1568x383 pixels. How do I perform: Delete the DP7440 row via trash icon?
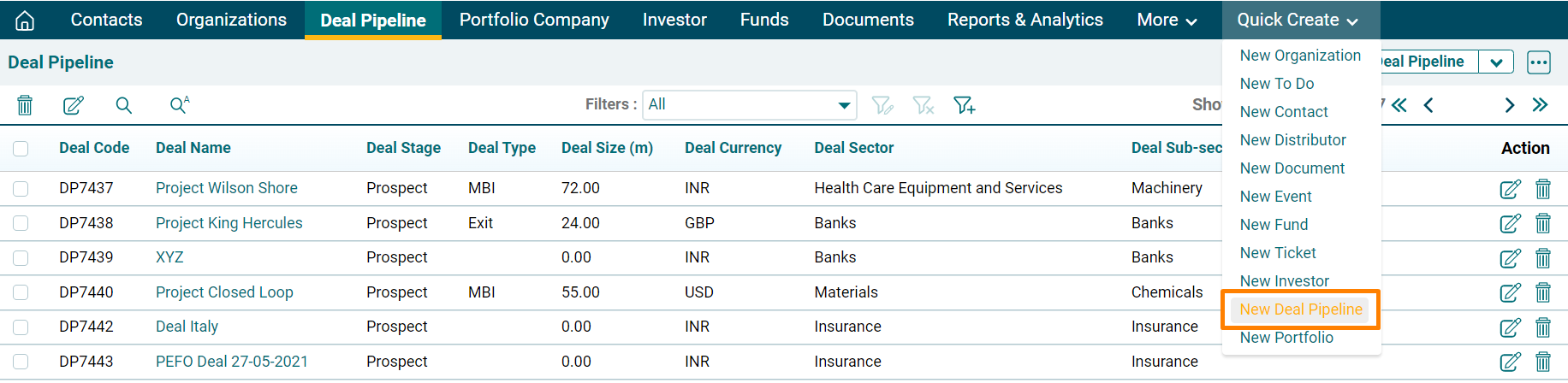pos(1543,292)
